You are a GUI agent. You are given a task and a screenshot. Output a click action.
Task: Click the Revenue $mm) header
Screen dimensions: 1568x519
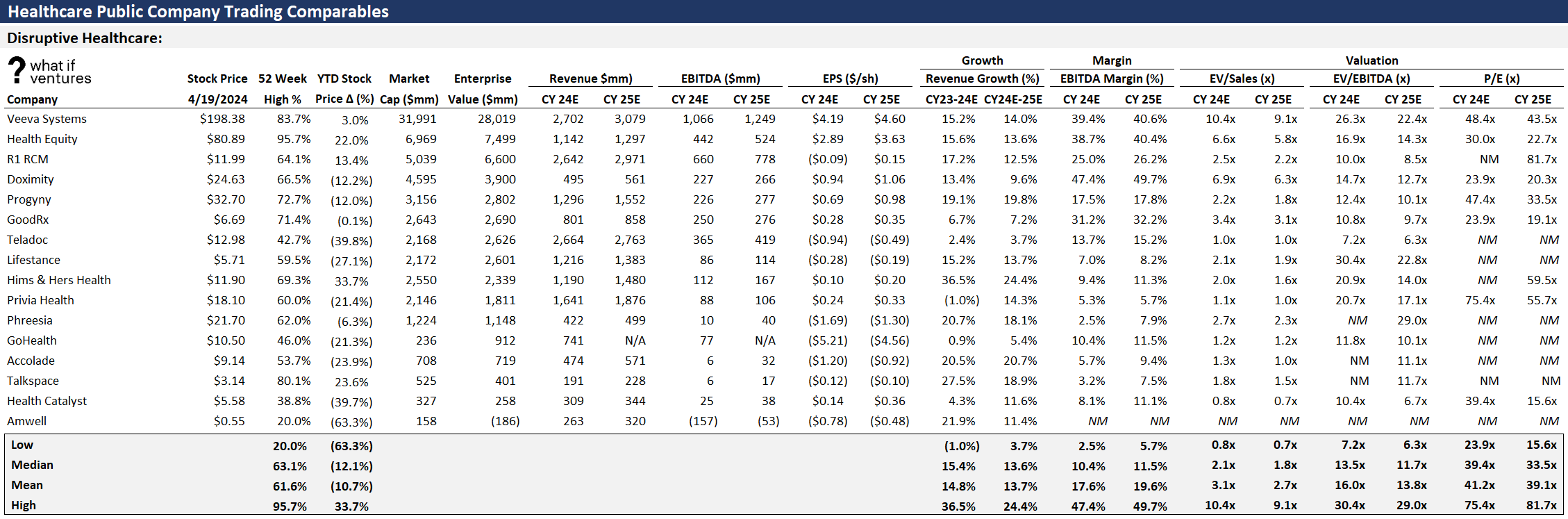[x=591, y=79]
